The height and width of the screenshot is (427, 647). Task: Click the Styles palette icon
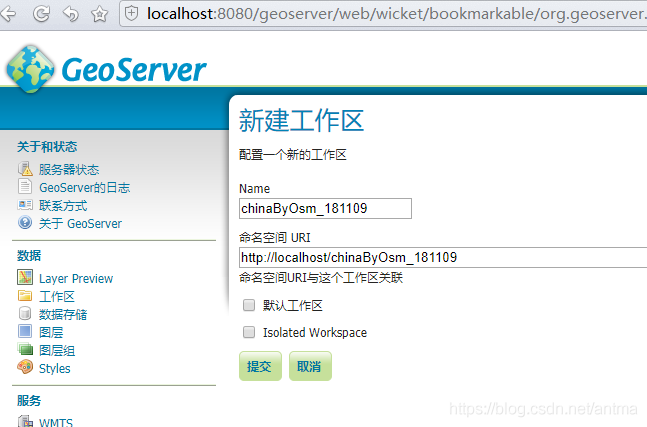pyautogui.click(x=25, y=368)
